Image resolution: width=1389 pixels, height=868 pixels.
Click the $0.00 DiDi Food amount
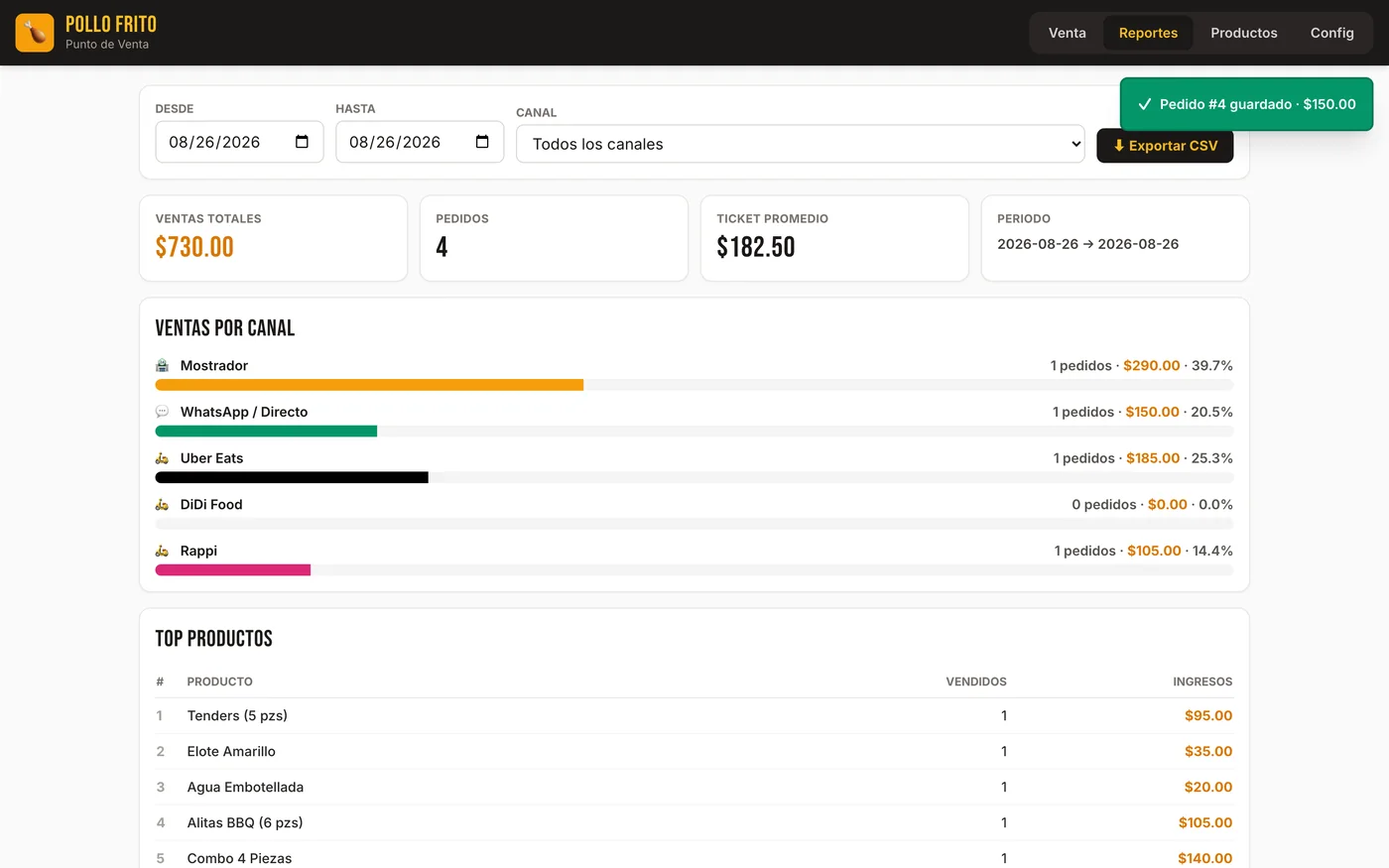coord(1168,505)
